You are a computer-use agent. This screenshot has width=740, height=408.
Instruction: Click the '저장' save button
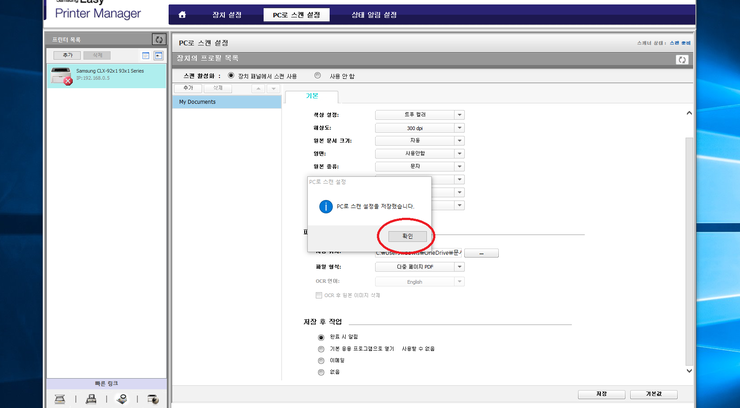[x=601, y=394]
